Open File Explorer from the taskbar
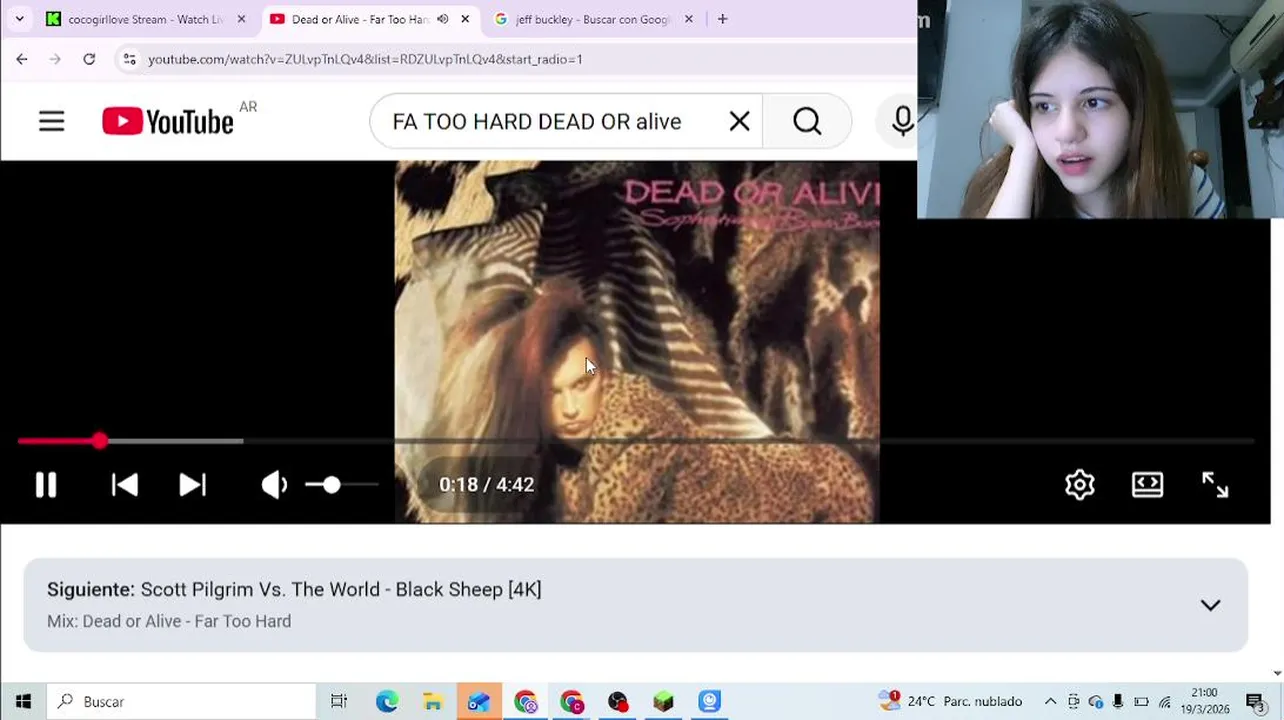This screenshot has height=720, width=1284. tap(432, 702)
